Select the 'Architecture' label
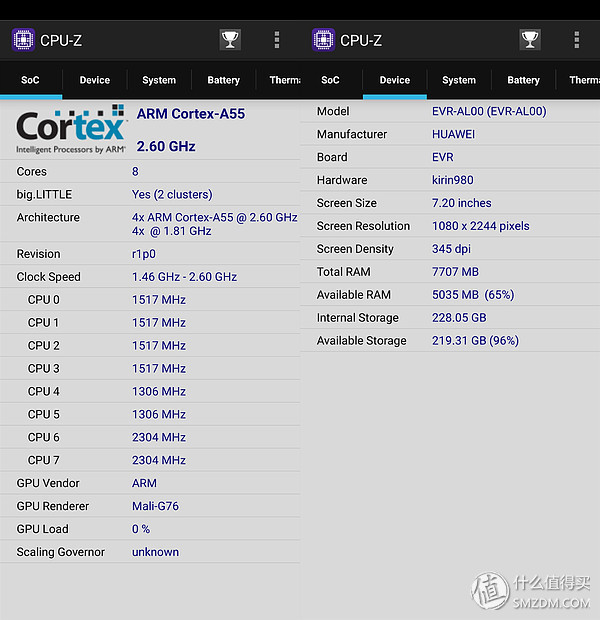This screenshot has height=620, width=600. click(x=48, y=217)
